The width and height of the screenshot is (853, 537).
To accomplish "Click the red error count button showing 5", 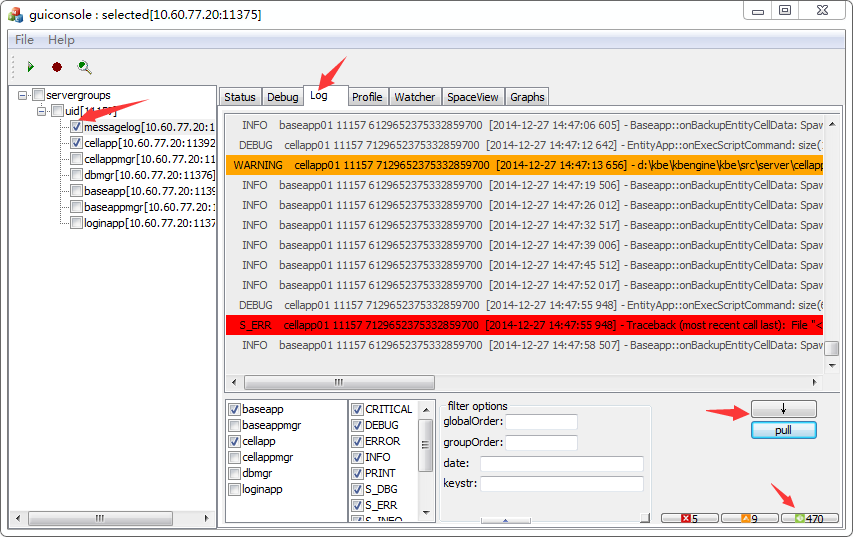I will 689,518.
